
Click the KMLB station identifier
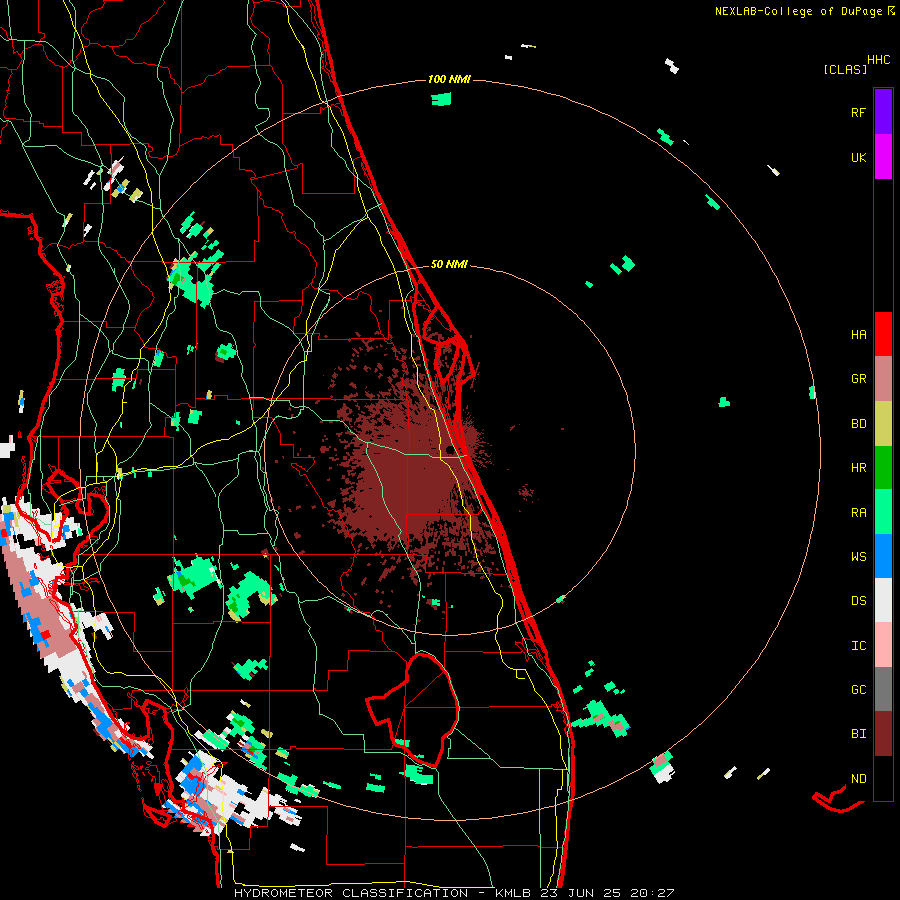pos(515,893)
